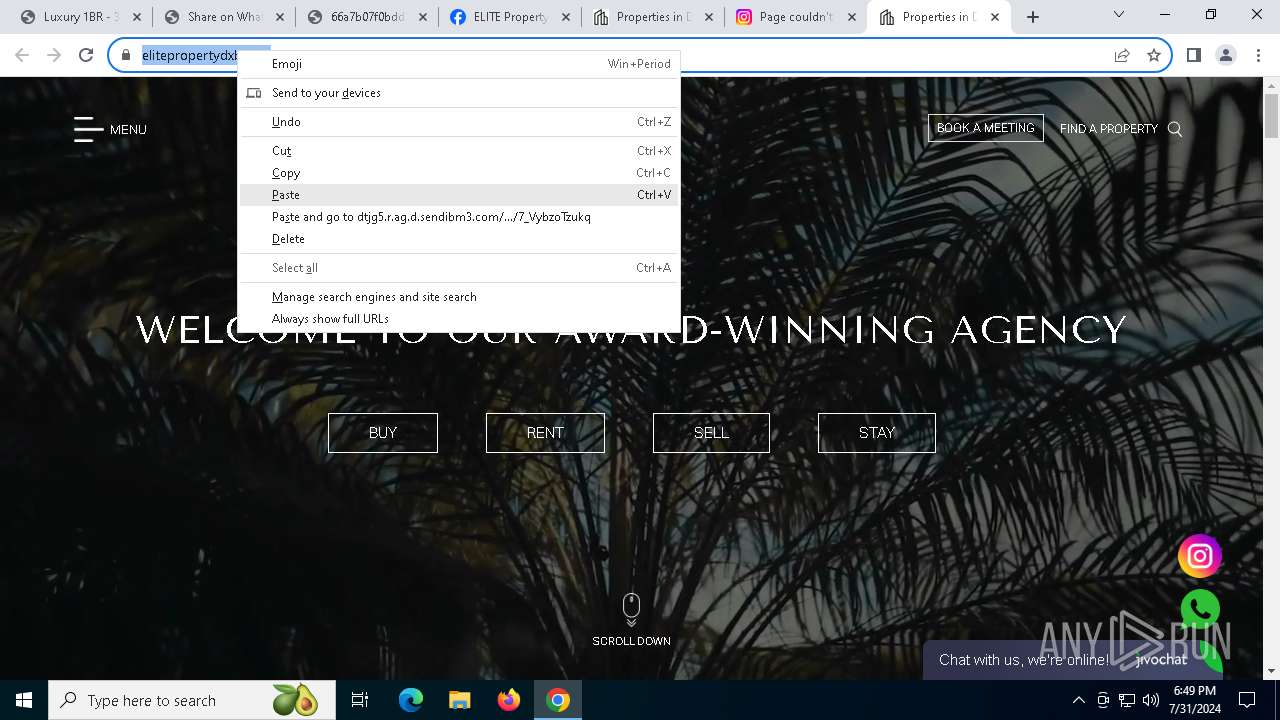The height and width of the screenshot is (720, 1280).
Task: Click the scroll down mouse icon
Action: click(x=631, y=609)
